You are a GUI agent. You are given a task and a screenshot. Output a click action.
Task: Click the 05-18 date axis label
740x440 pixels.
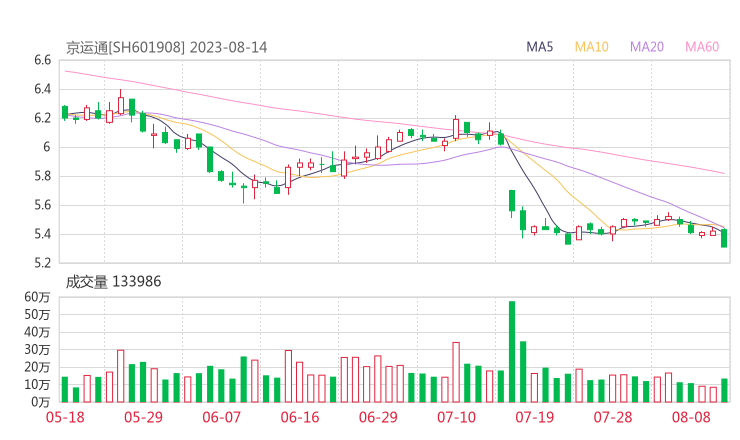[65, 417]
